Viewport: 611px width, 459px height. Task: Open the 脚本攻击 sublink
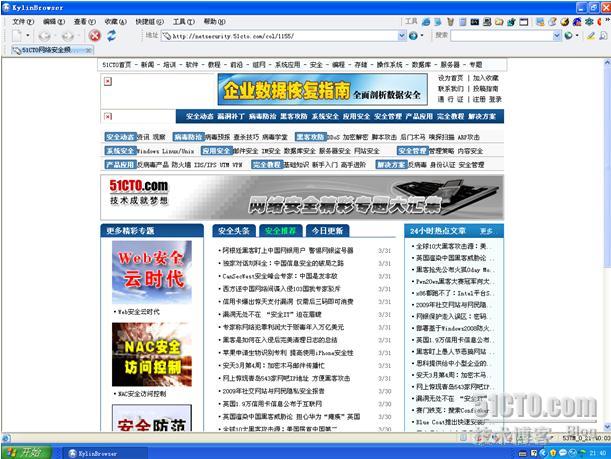tap(384, 137)
